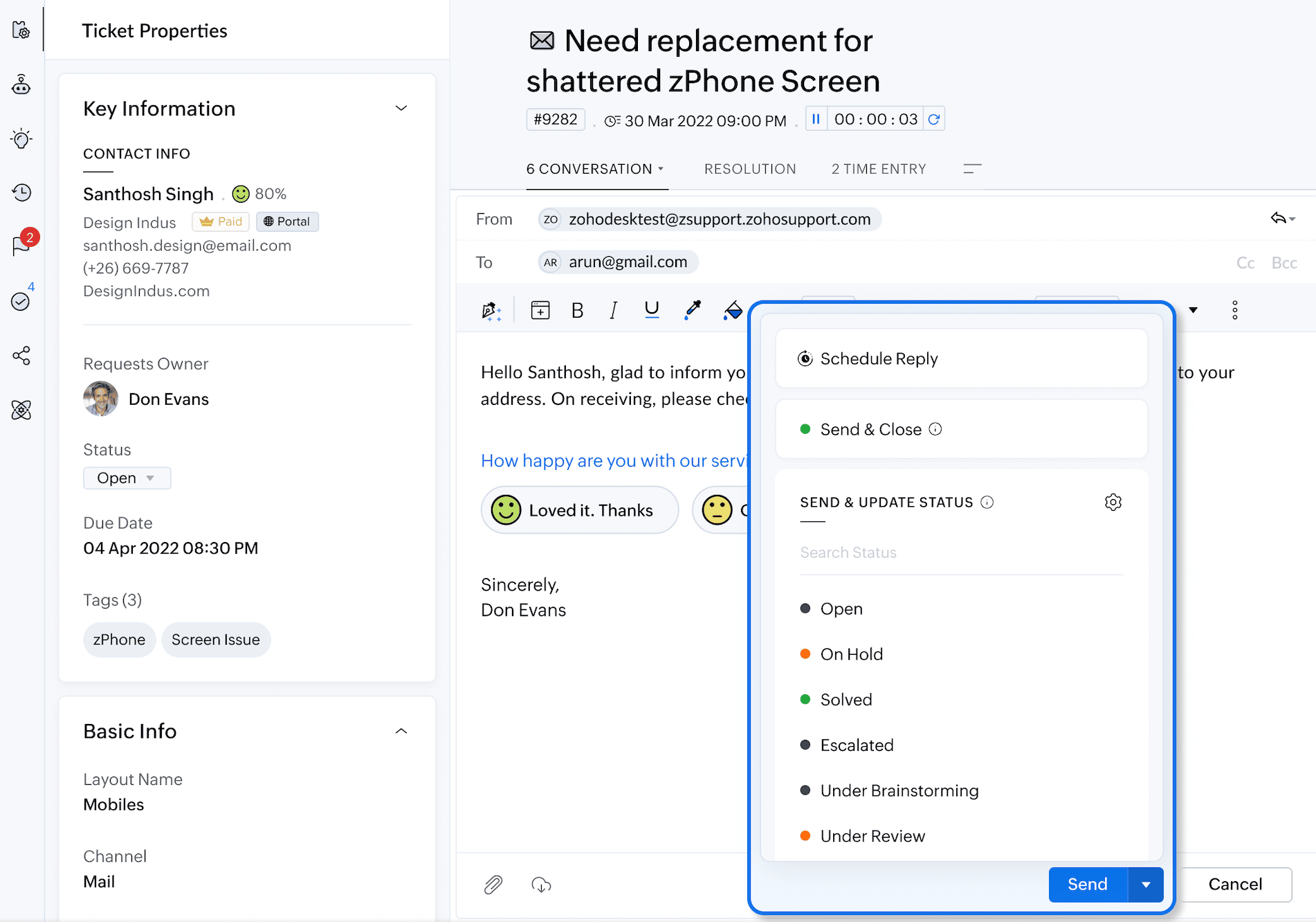Pick a font color with the dropper

[x=693, y=310]
